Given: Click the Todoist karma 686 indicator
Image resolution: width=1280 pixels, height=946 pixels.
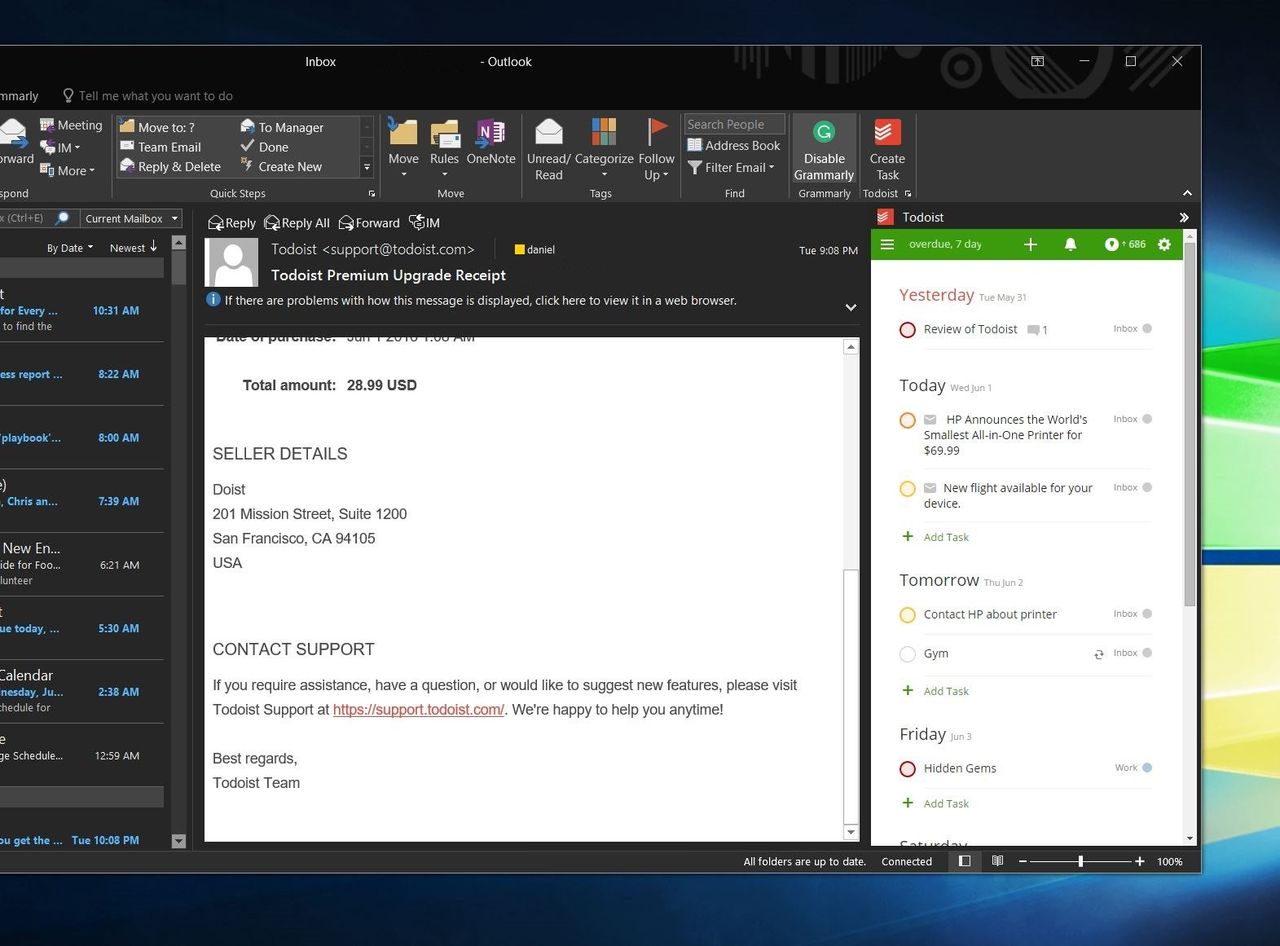Looking at the screenshot, I should coord(1125,244).
